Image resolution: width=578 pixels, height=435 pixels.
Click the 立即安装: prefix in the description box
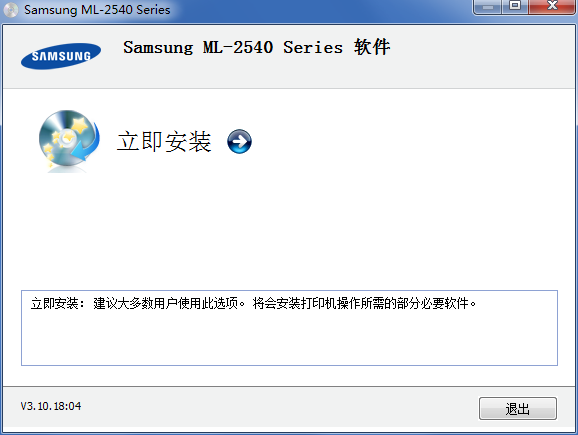58,303
